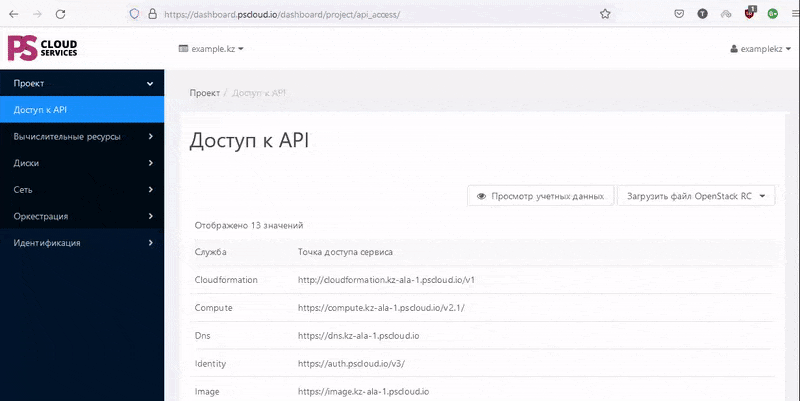Click the dns.kz-ala-1.pscloud.io endpoint

[359, 336]
